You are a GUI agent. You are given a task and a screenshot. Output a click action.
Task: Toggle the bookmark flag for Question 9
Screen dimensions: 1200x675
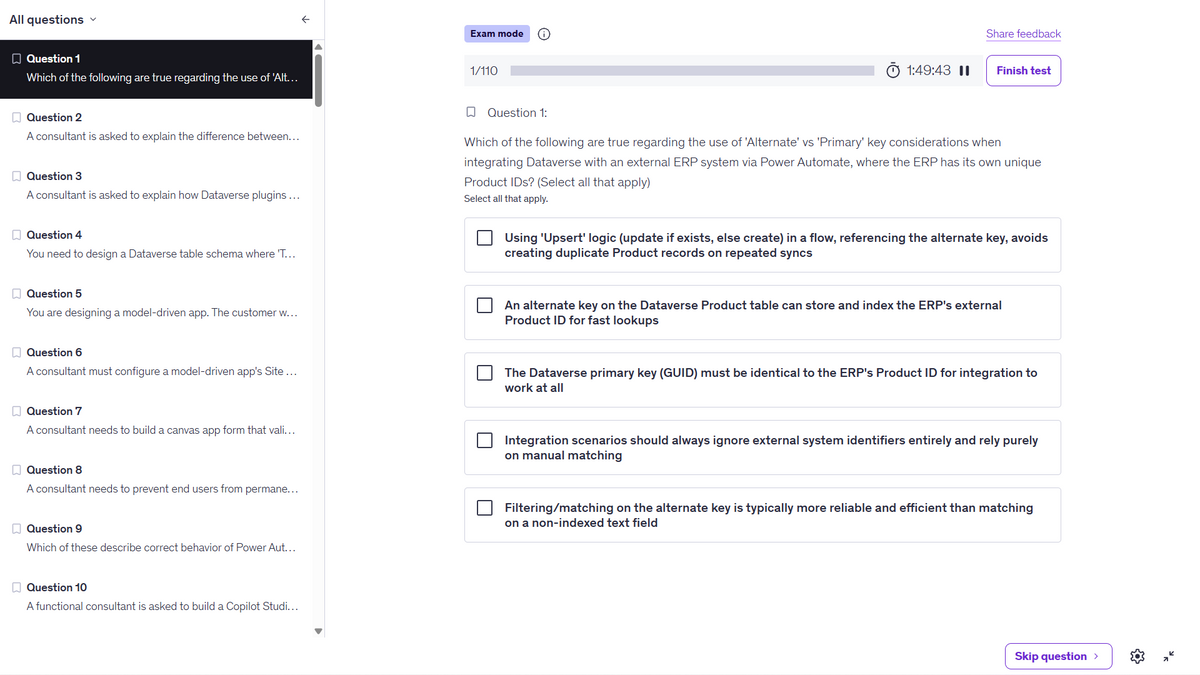[16, 529]
